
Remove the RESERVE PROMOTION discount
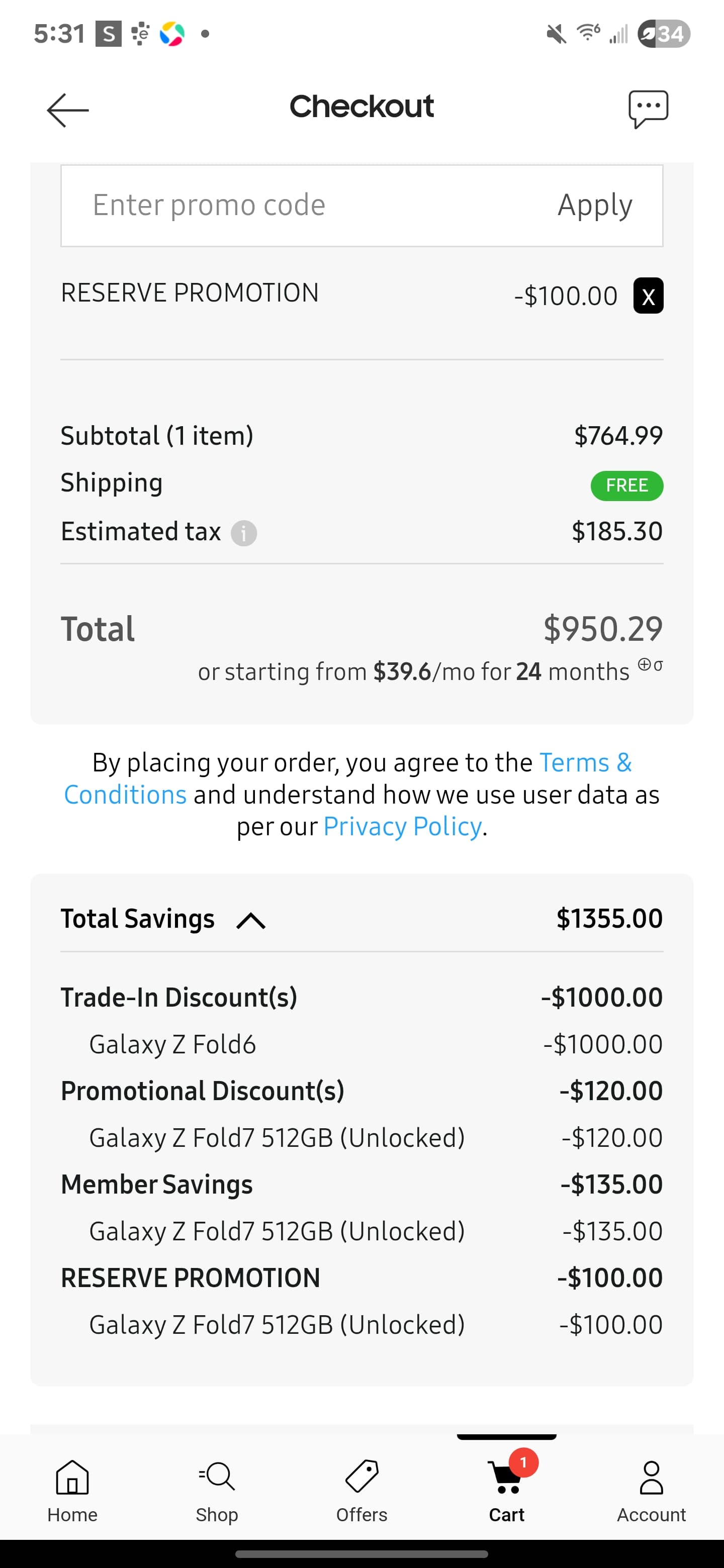click(x=649, y=296)
